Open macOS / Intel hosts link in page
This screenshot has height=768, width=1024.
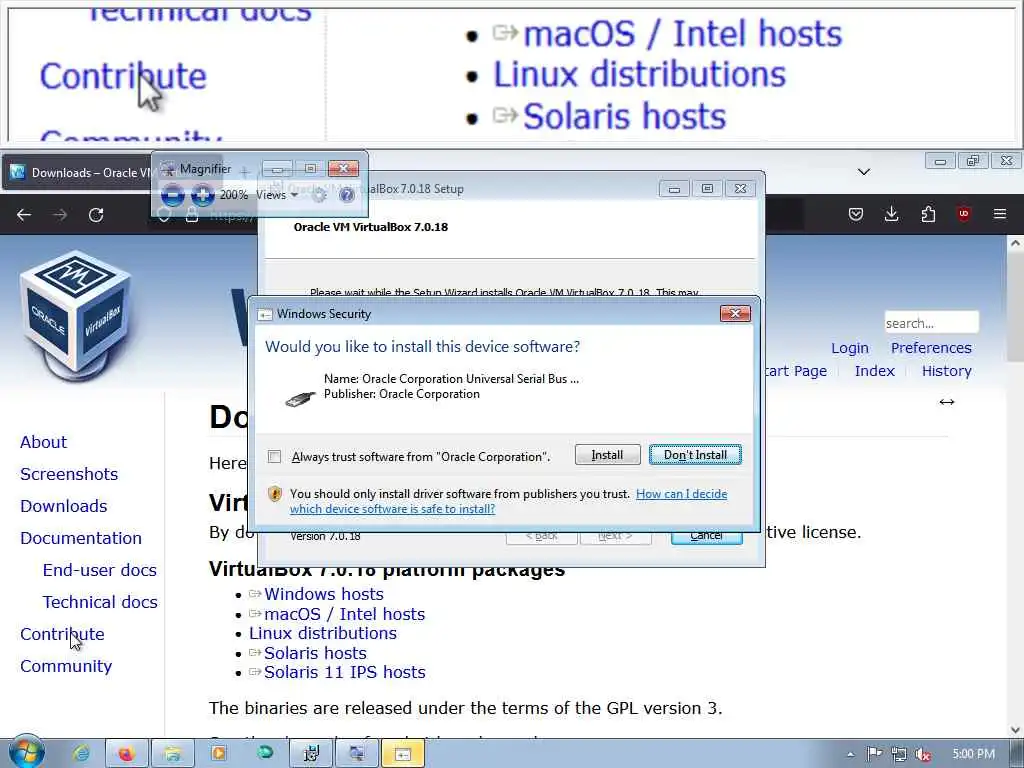(344, 615)
